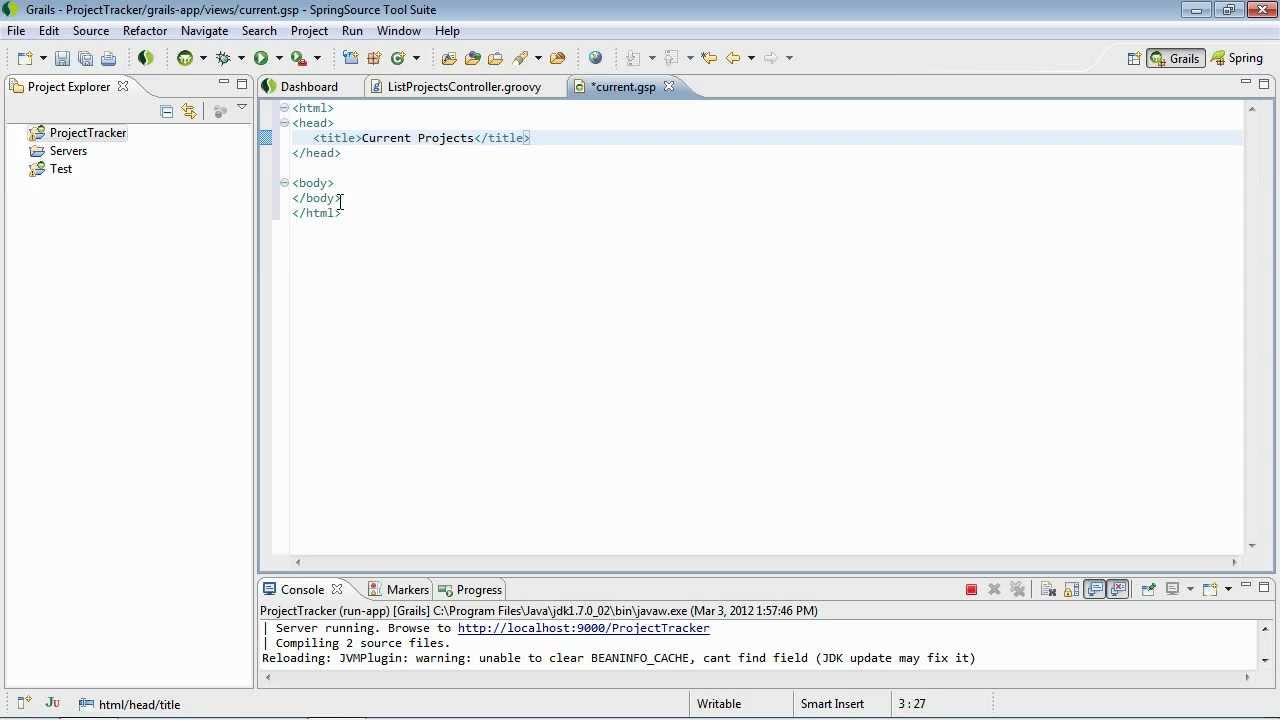Open the Window menu
The height and width of the screenshot is (720, 1280).
coord(398,31)
